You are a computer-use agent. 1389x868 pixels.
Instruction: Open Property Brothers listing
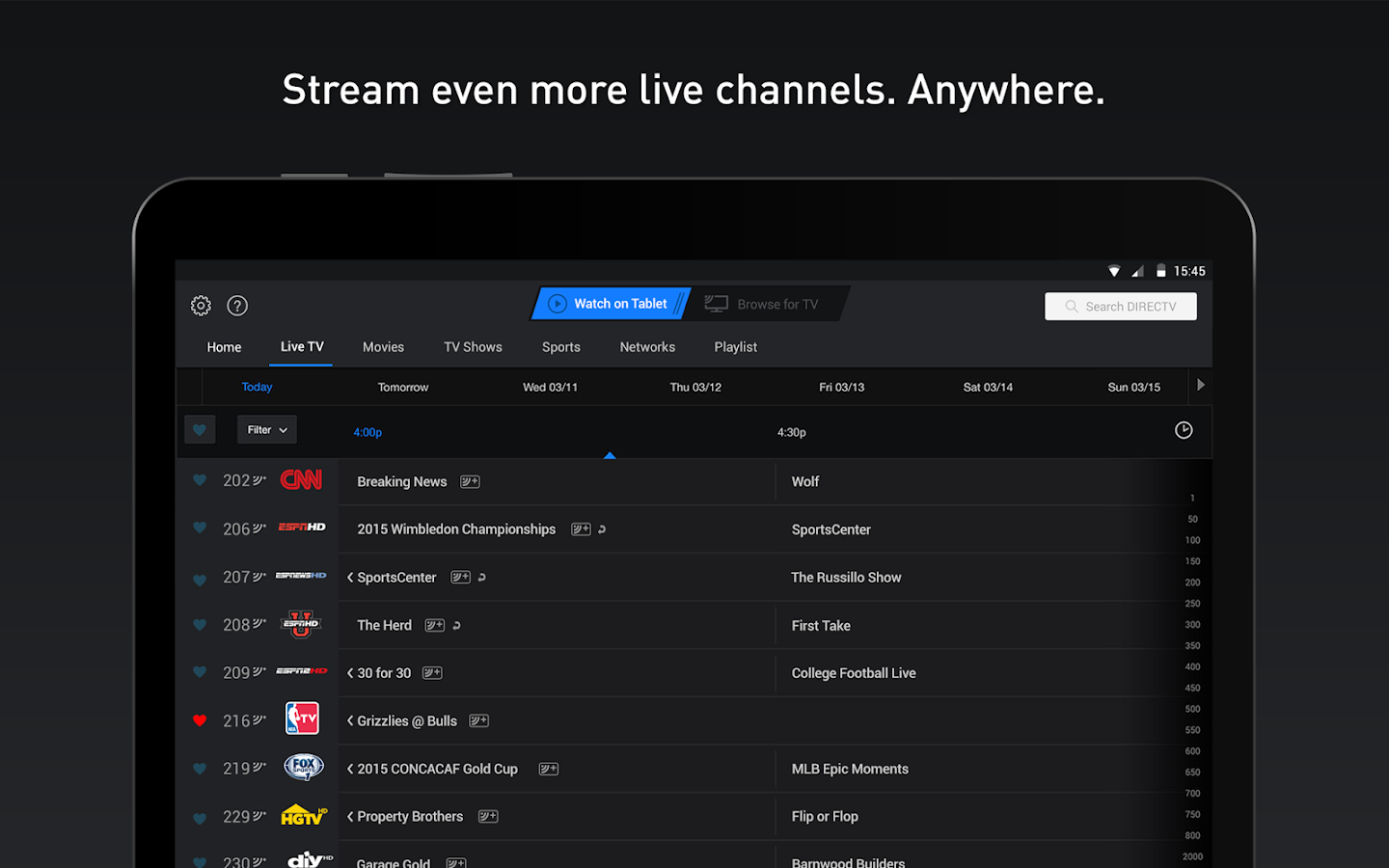point(410,816)
